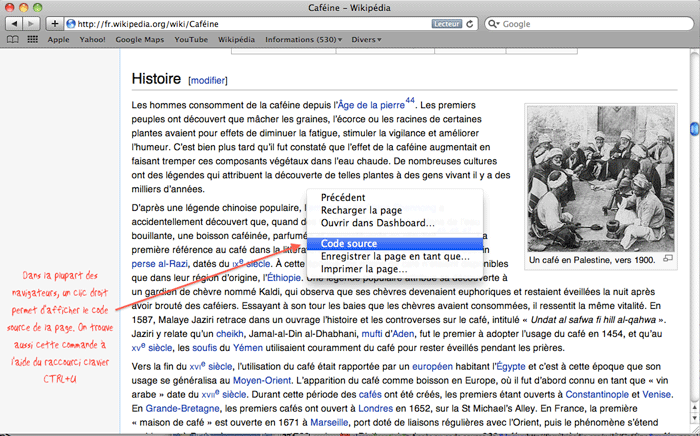The width and height of the screenshot is (700, 436).
Task: Expand the Informations (530) bookmarks folder
Action: point(298,39)
